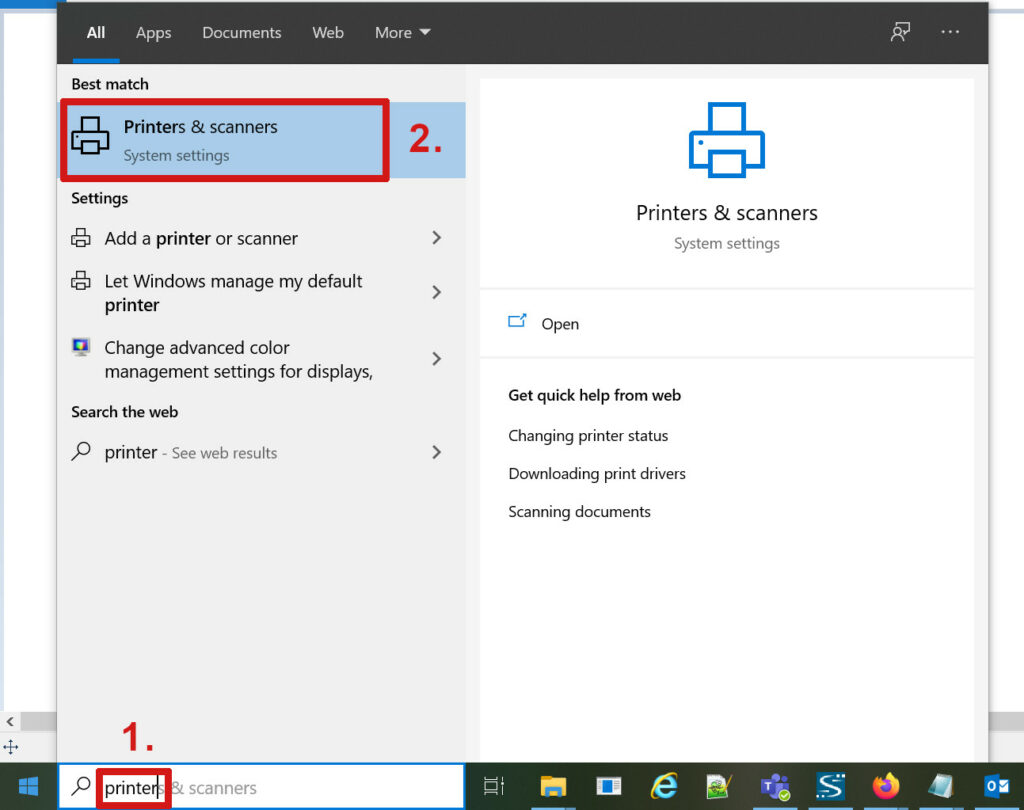Open Microsoft Teams from taskbar
1024x810 pixels.
775,786
